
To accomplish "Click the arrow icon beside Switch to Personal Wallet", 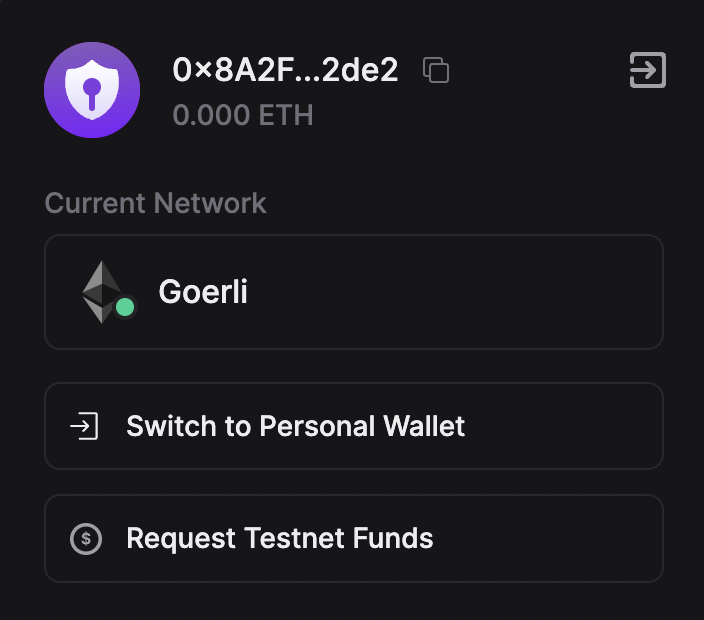I will (85, 427).
